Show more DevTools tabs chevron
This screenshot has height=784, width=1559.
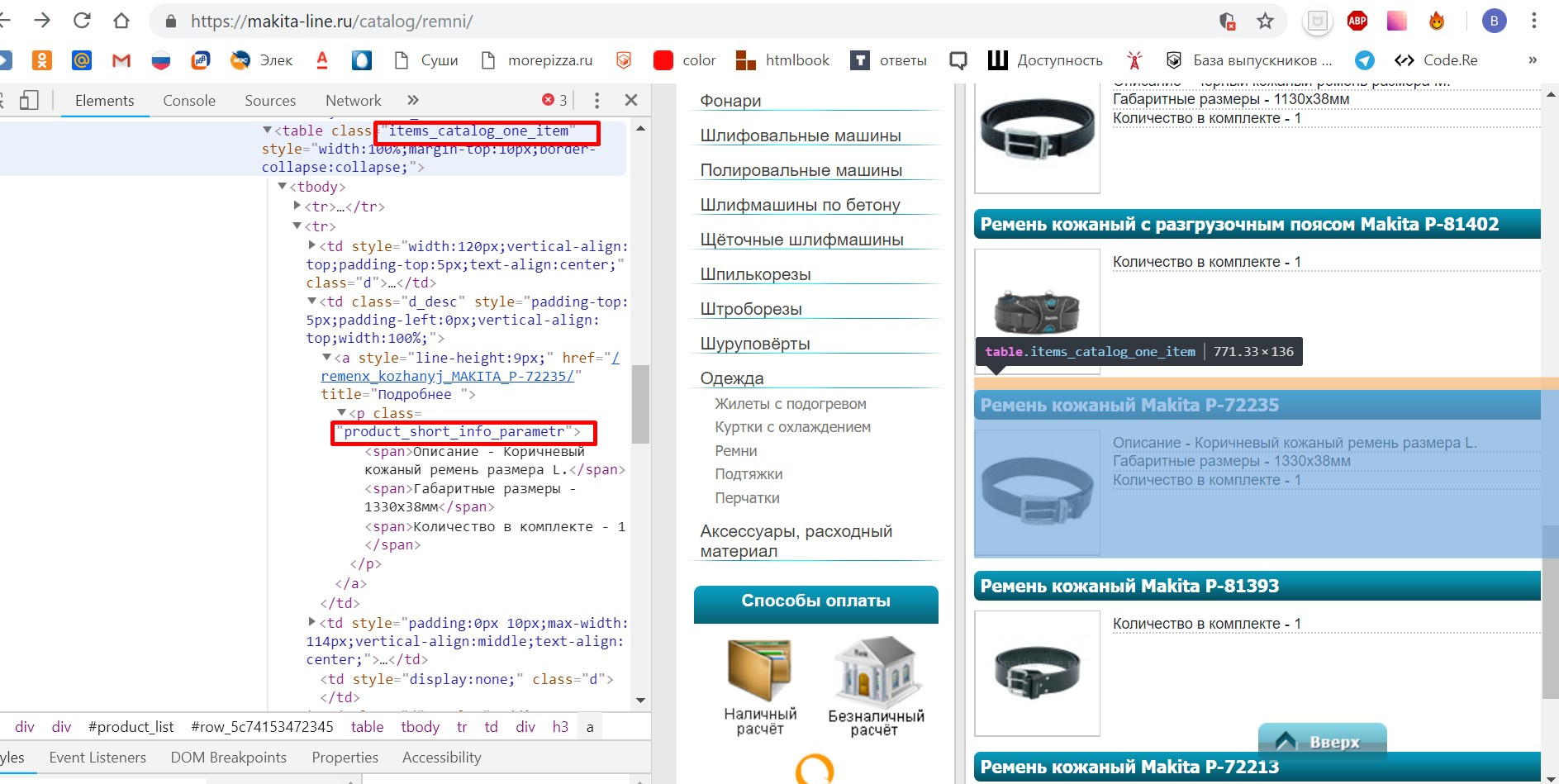click(x=413, y=100)
